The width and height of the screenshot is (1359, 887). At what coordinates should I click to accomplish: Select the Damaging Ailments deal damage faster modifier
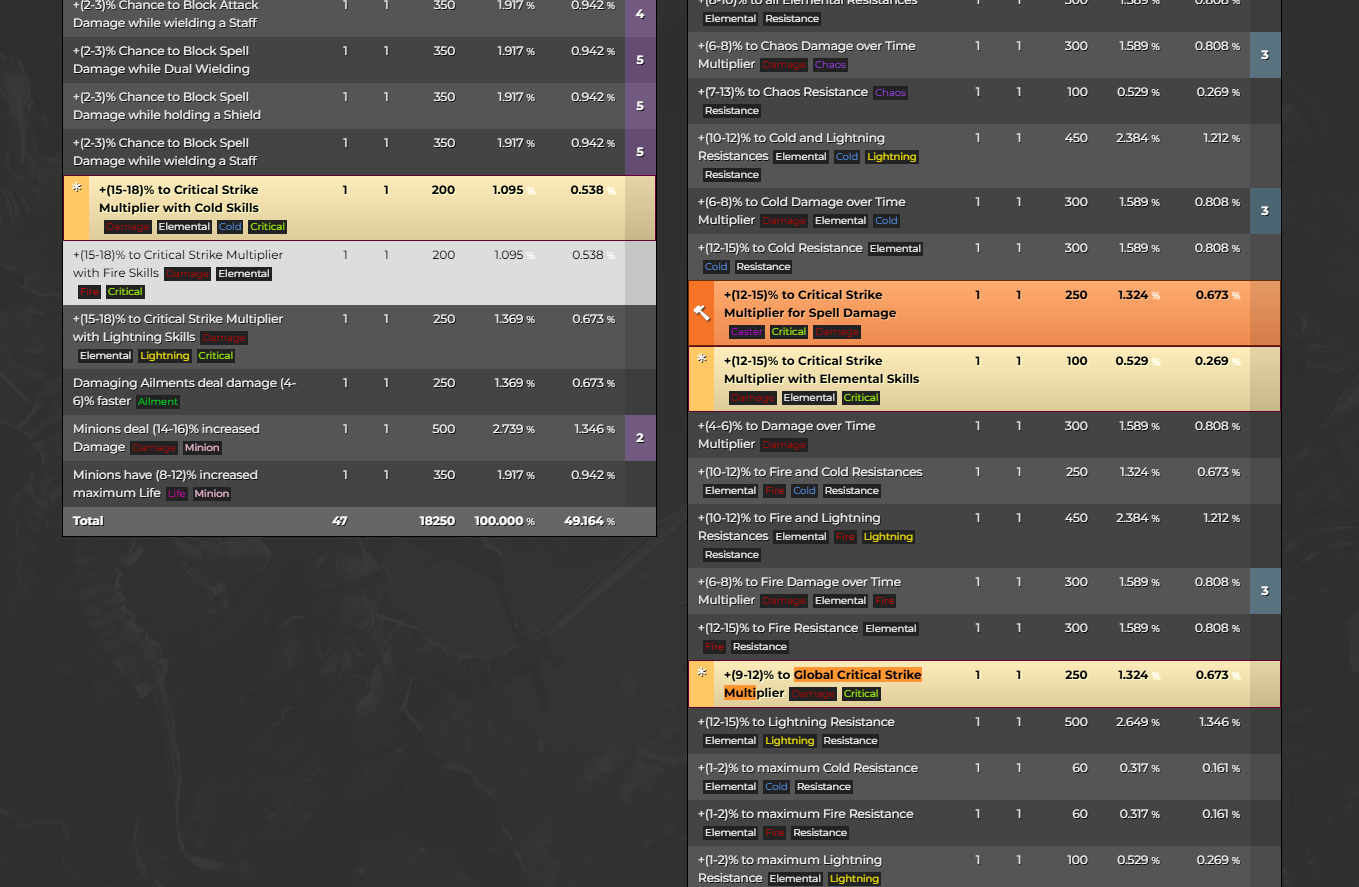click(359, 392)
